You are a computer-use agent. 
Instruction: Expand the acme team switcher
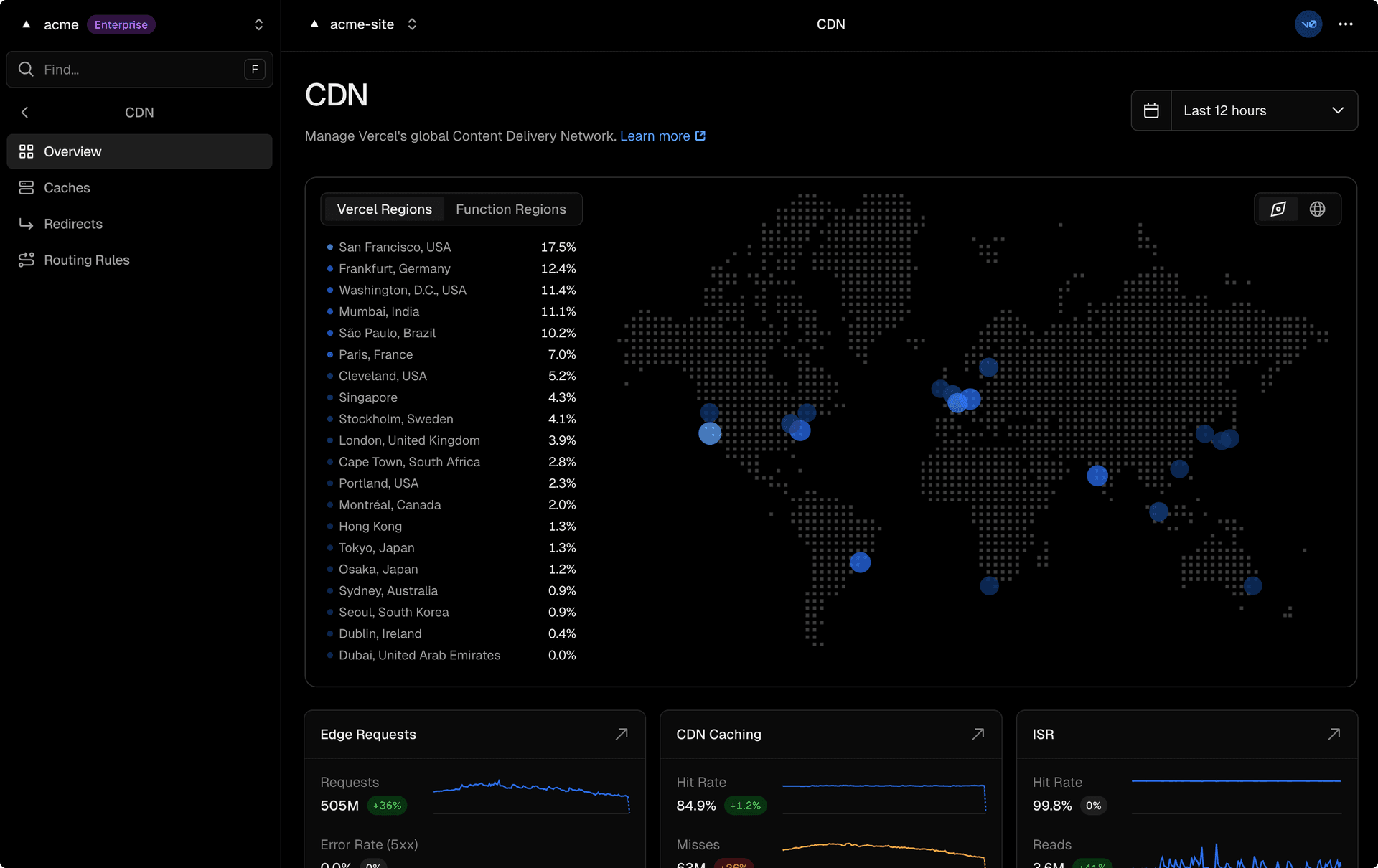coord(258,24)
